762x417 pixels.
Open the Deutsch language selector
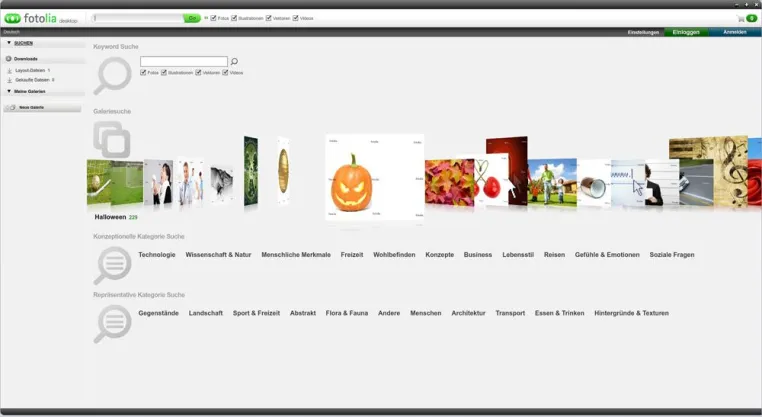[x=12, y=32]
